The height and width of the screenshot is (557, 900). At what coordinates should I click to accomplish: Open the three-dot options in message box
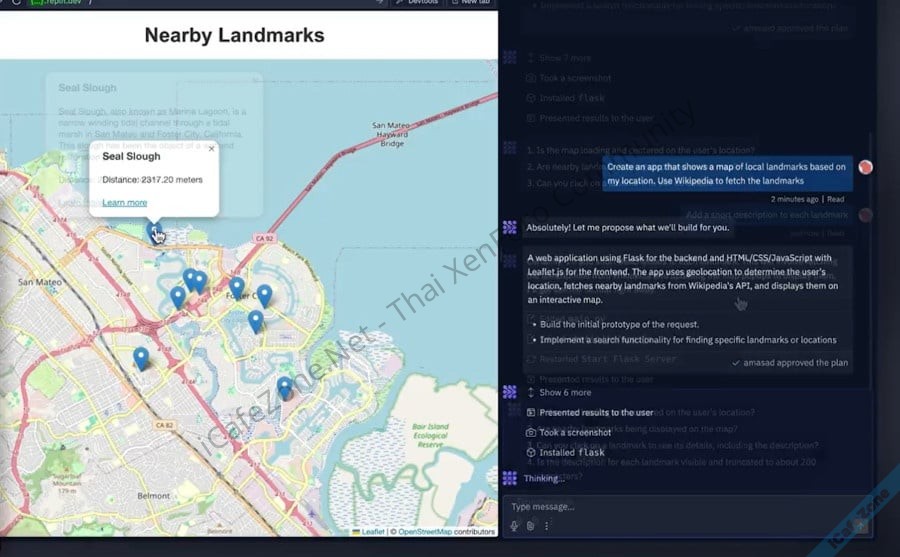pos(547,525)
